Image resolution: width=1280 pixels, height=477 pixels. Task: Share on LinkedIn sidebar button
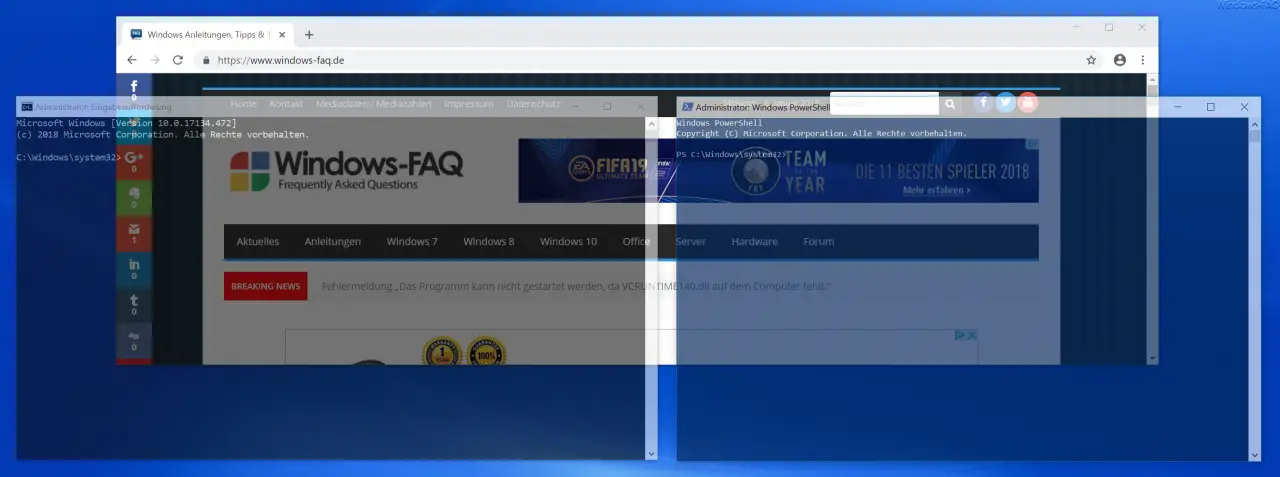[x=134, y=269]
